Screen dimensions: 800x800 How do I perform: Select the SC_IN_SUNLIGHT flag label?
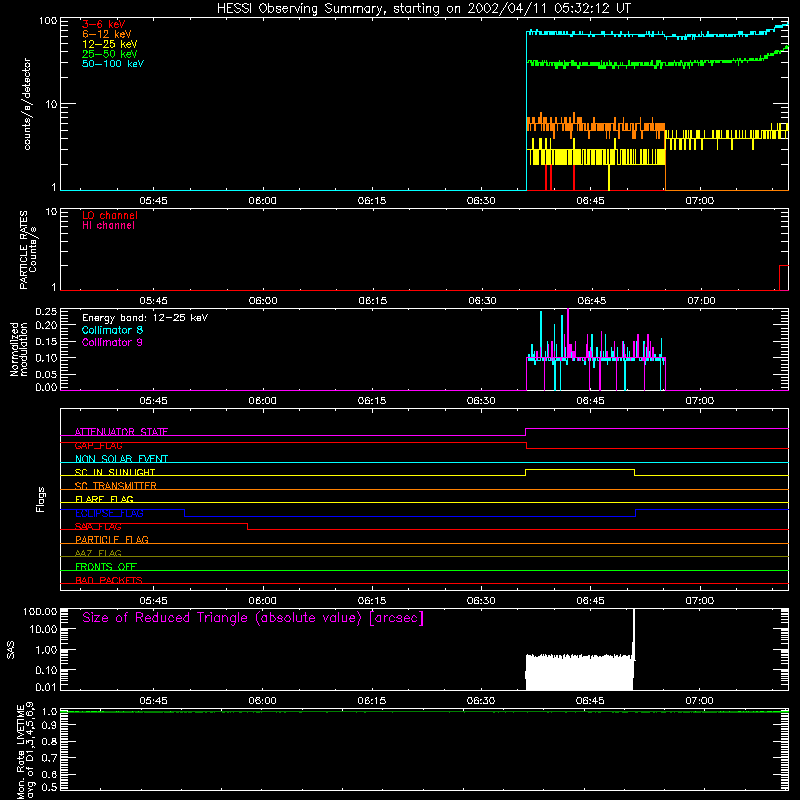click(x=115, y=472)
